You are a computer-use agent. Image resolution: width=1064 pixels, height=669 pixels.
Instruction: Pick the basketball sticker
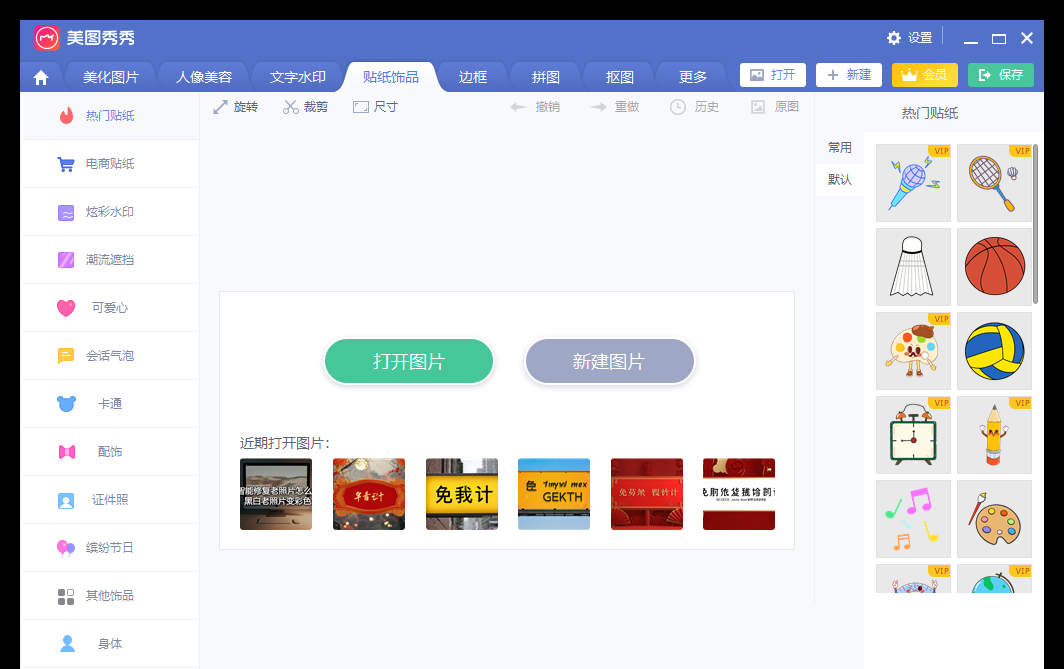[x=994, y=267]
